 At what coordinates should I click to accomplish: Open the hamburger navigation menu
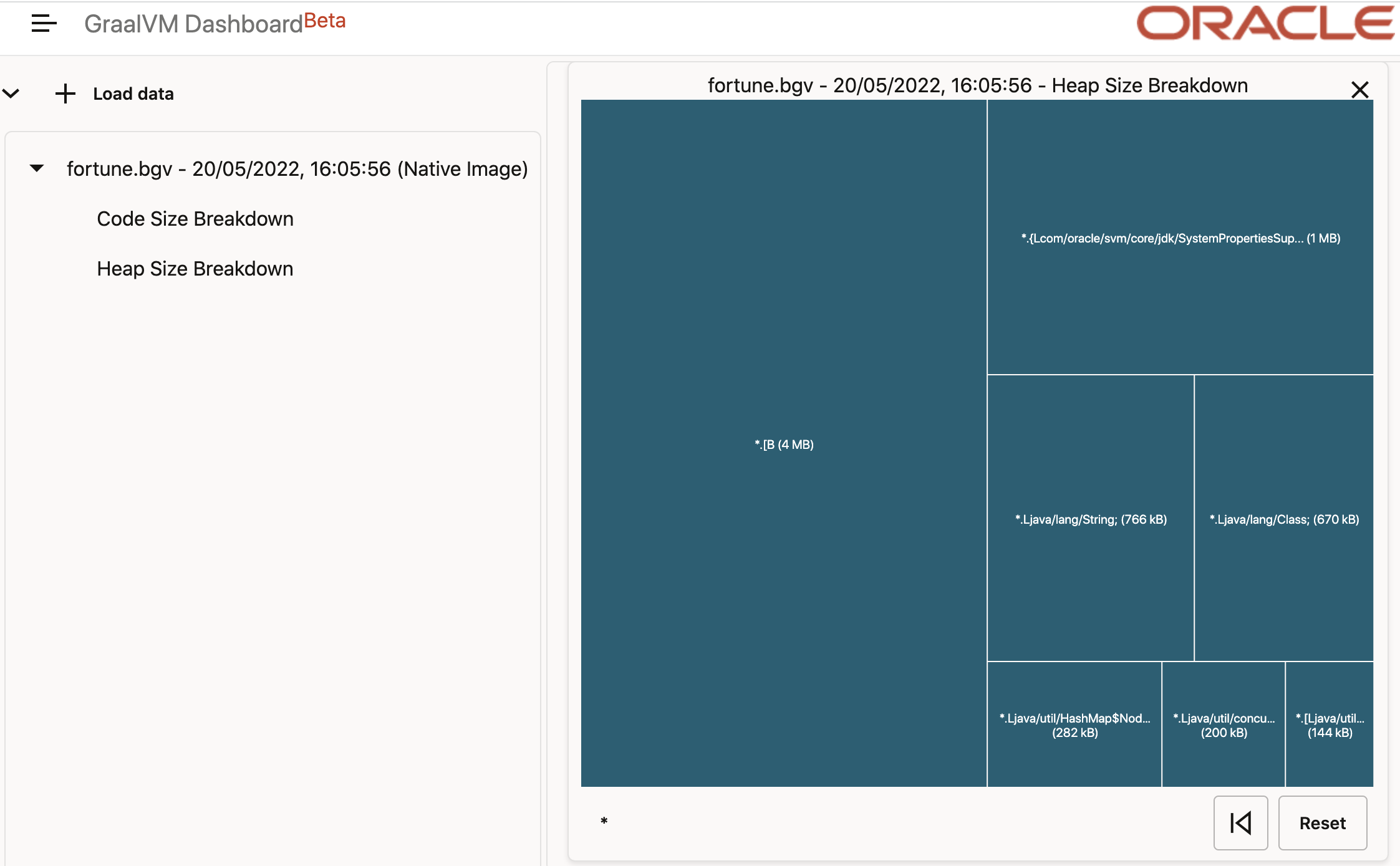pyautogui.click(x=44, y=24)
